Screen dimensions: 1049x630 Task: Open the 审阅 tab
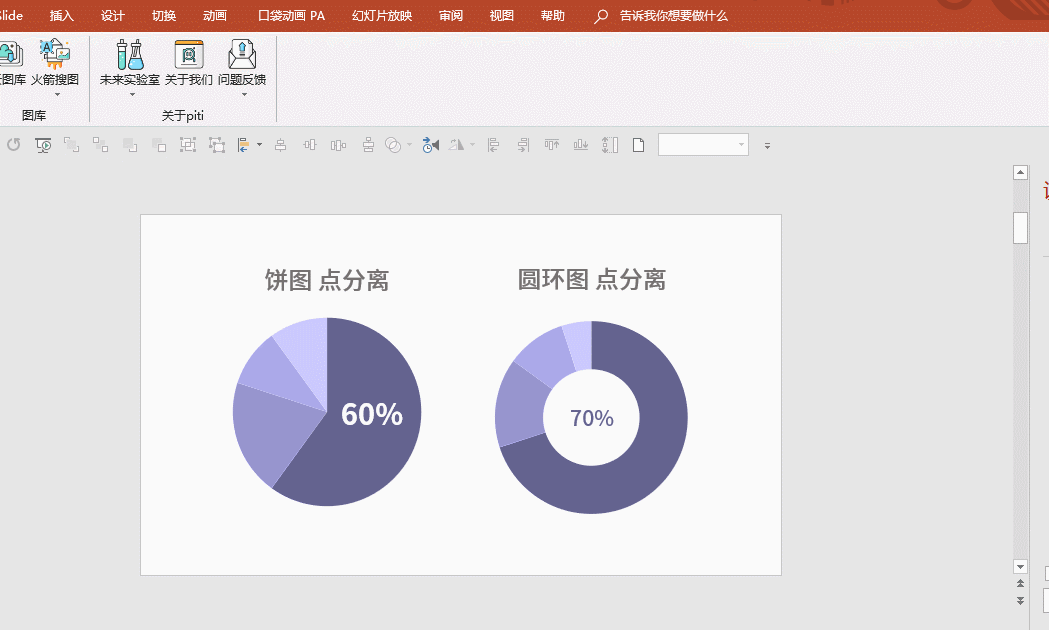tap(451, 15)
